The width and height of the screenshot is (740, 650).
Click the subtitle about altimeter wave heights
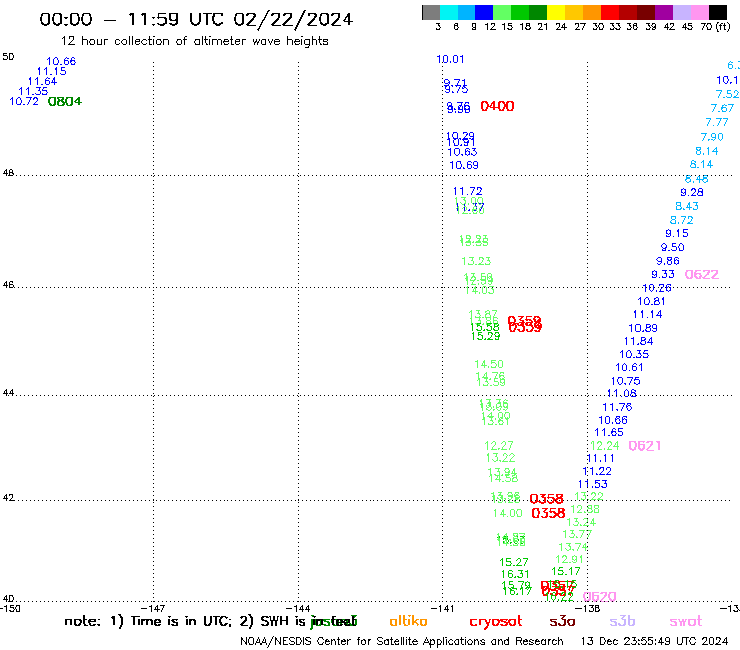(x=194, y=41)
